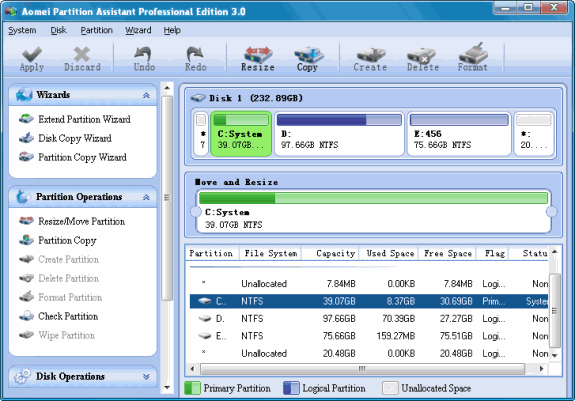Image resolution: width=575 pixels, height=401 pixels.
Task: Select the 7.84MB Unallocated row
Action: click(x=369, y=283)
